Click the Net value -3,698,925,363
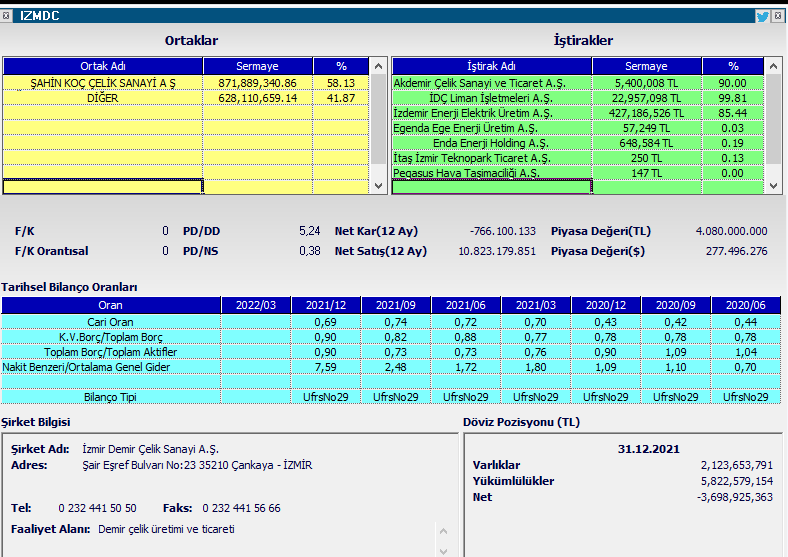The height and width of the screenshot is (557, 788). [x=735, y=497]
